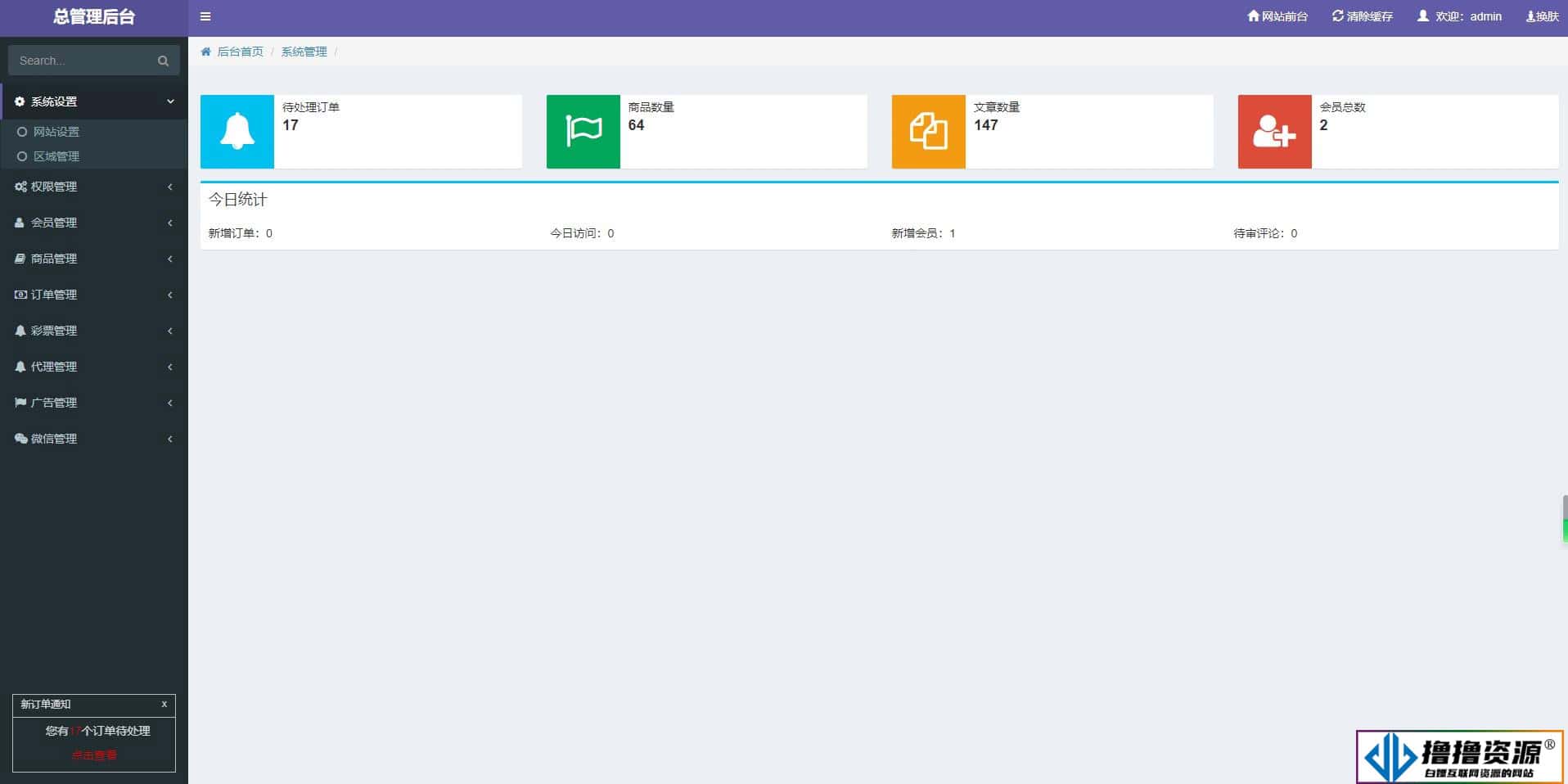Click the red add-user tile for 会员总数

click(x=1275, y=132)
